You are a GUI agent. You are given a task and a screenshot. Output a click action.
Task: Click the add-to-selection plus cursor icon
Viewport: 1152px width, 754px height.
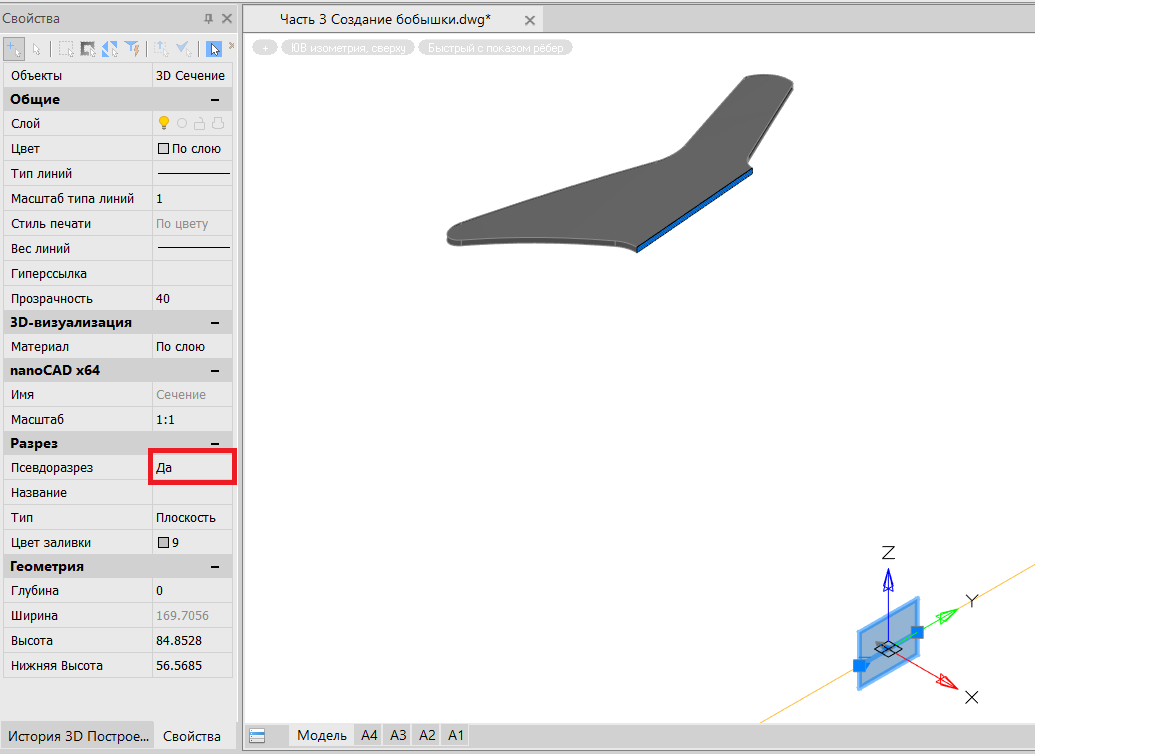click(x=14, y=48)
